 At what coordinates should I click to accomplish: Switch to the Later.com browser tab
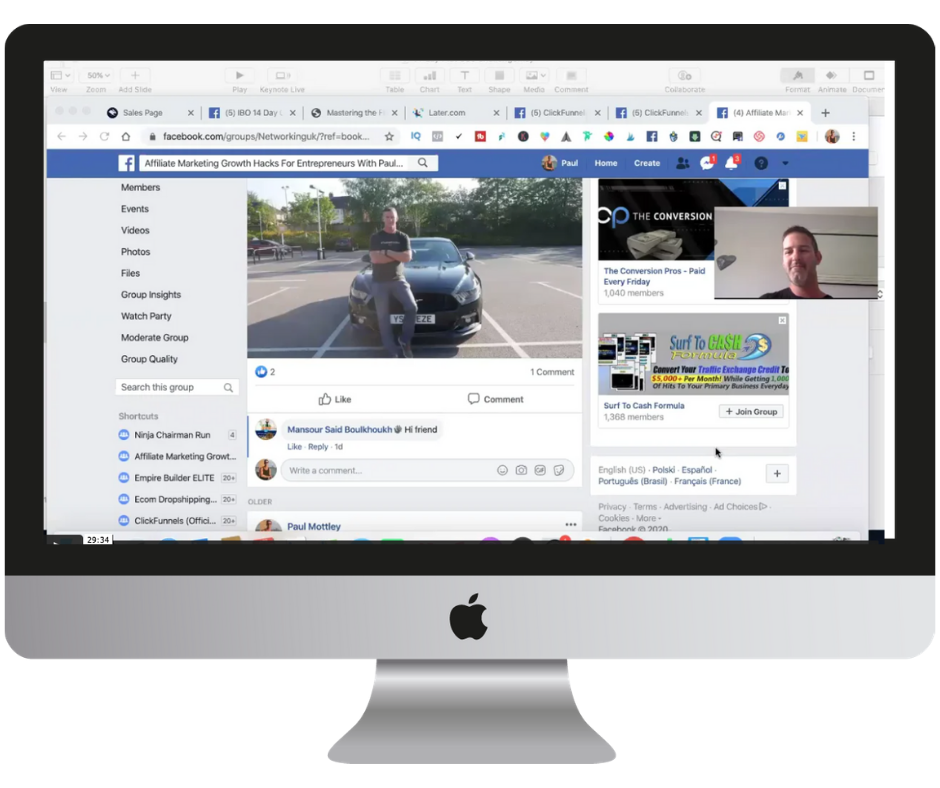pyautogui.click(x=447, y=113)
